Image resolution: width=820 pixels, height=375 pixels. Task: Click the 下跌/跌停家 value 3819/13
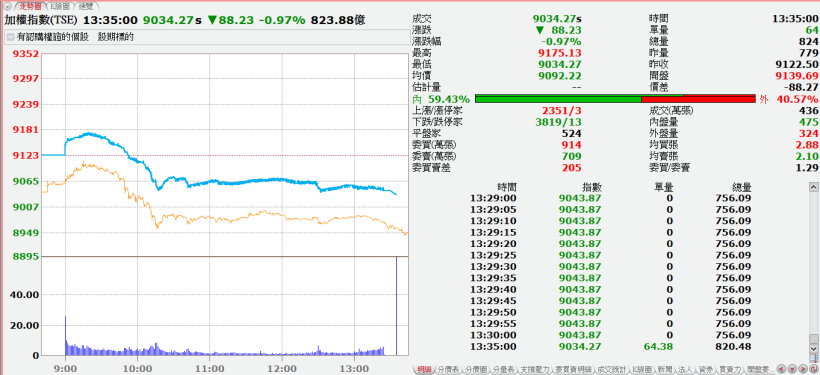[x=559, y=122]
